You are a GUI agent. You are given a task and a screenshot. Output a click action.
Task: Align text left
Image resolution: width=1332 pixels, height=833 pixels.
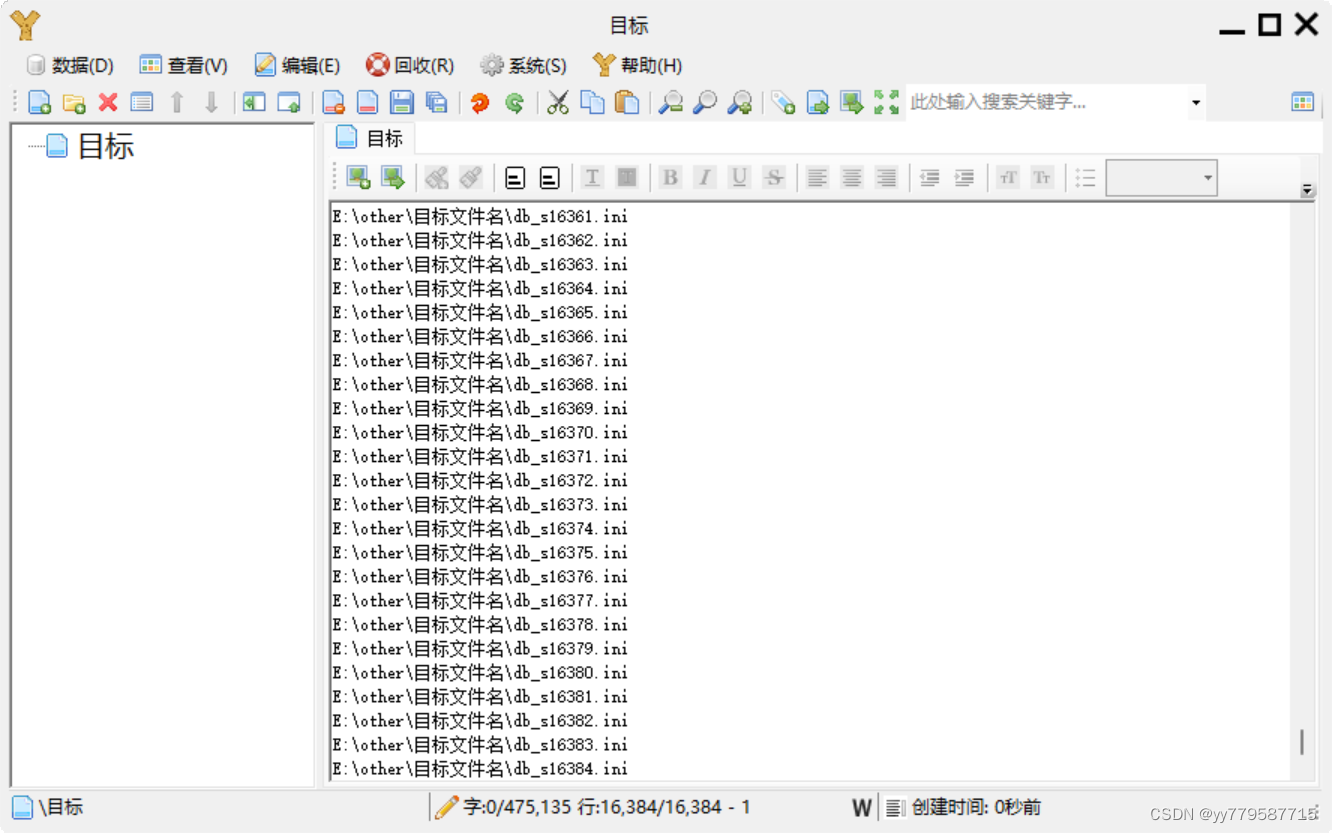point(817,178)
